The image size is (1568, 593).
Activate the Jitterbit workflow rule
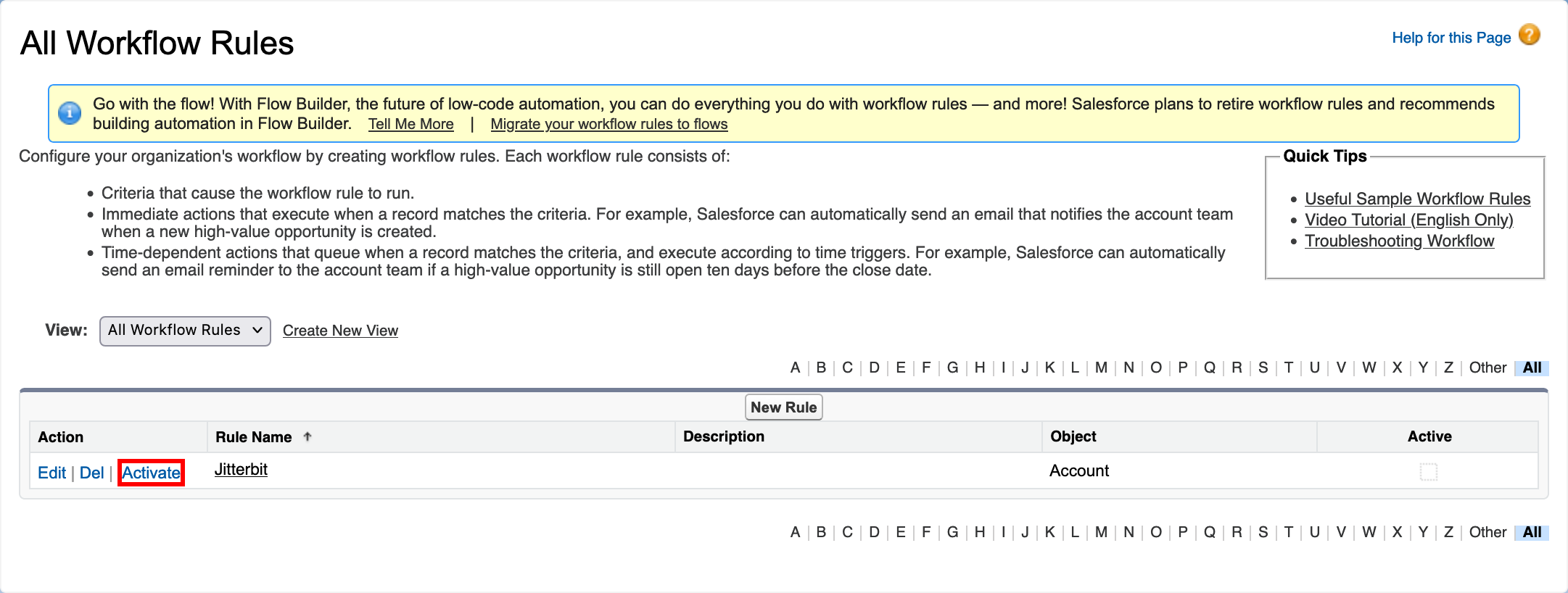[x=151, y=473]
